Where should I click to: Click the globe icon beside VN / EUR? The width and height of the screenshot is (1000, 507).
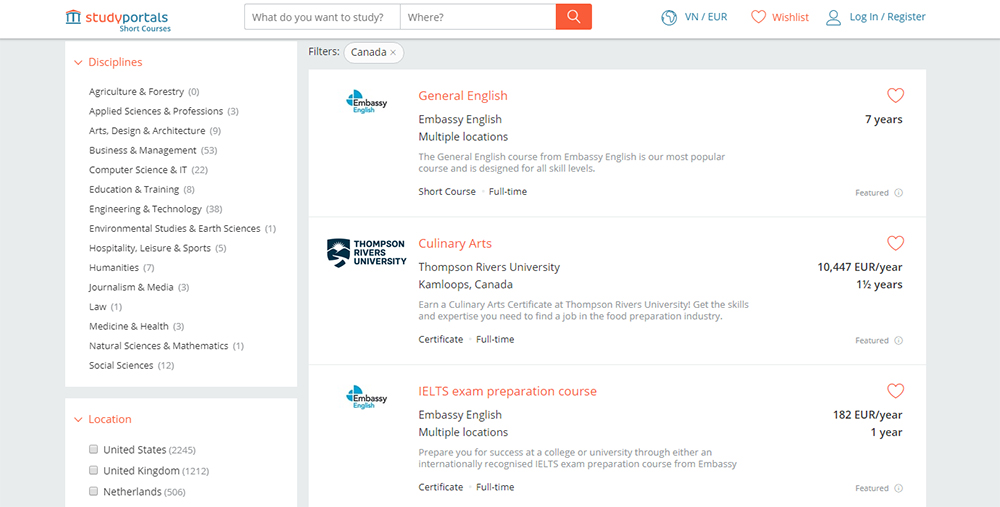pyautogui.click(x=668, y=18)
